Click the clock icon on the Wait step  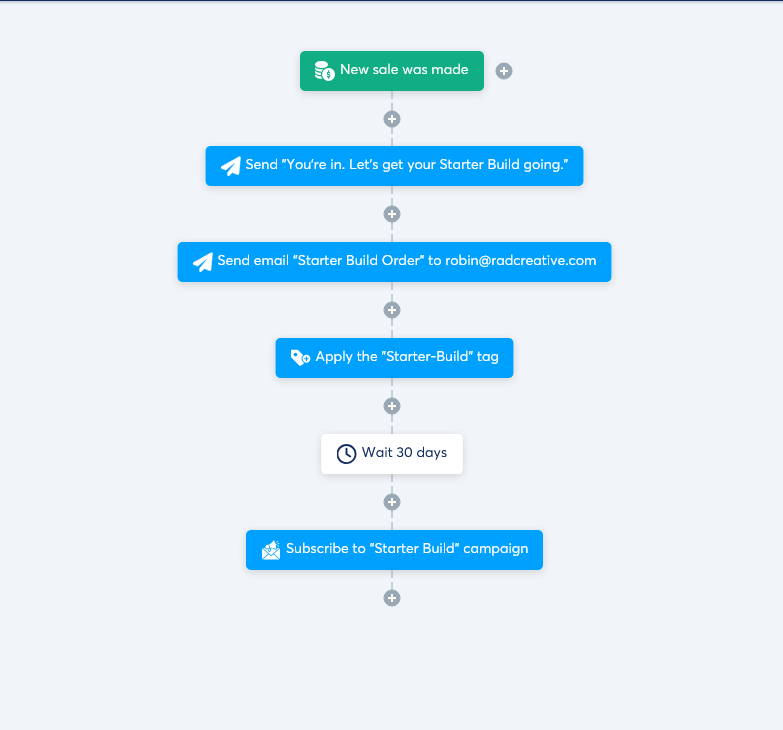click(x=346, y=454)
